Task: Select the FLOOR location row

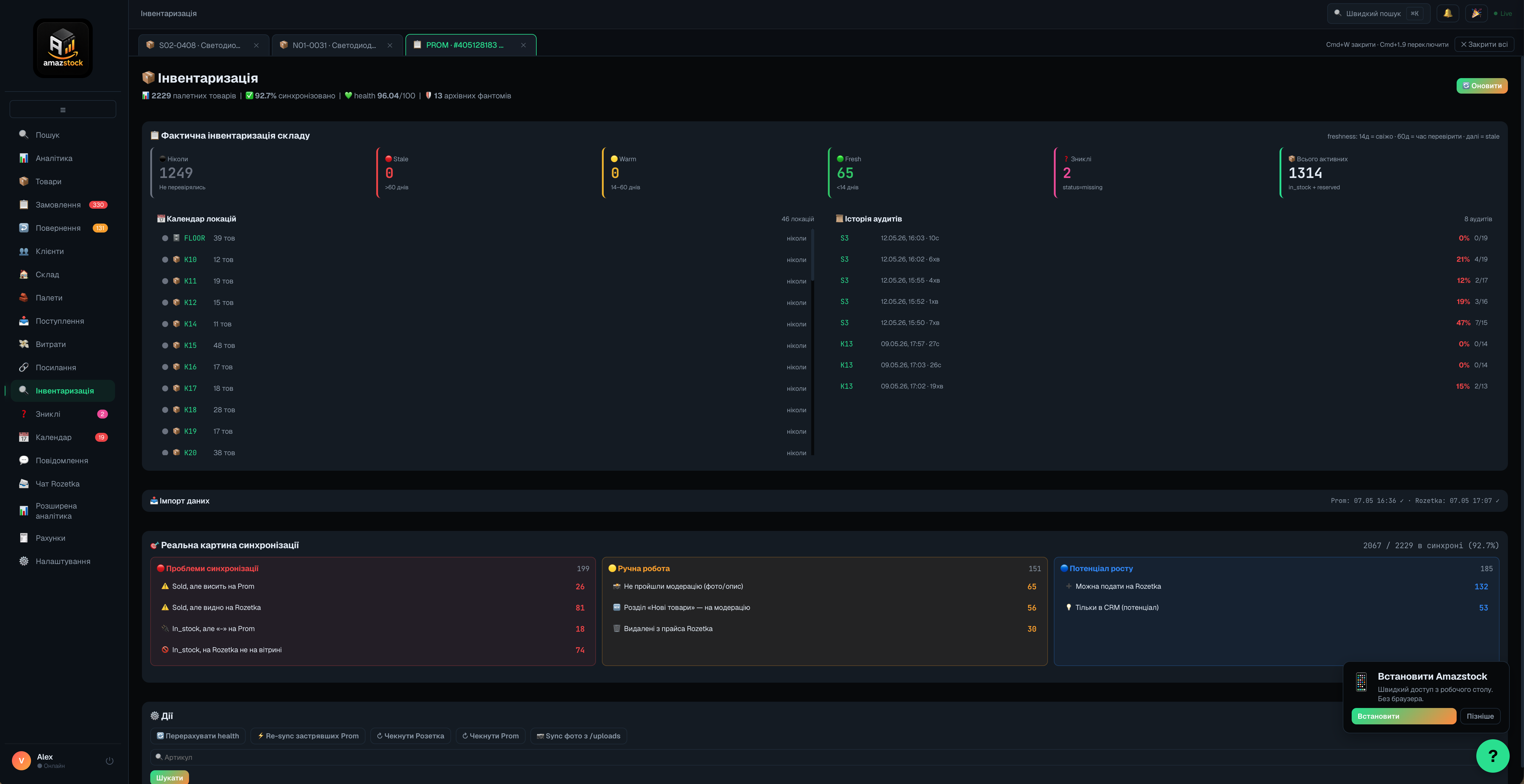Action: (484, 238)
